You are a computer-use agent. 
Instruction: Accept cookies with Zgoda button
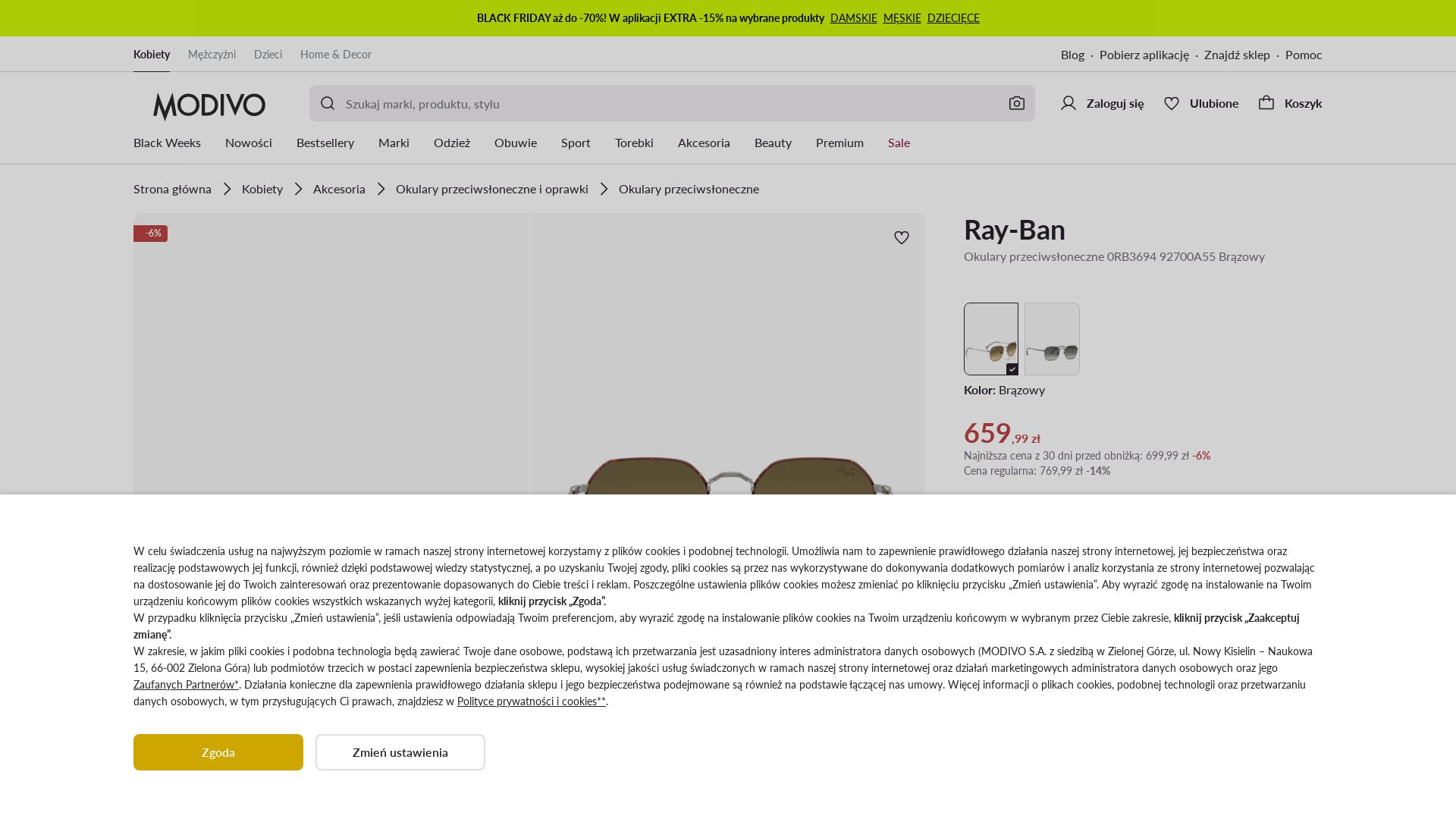[218, 752]
